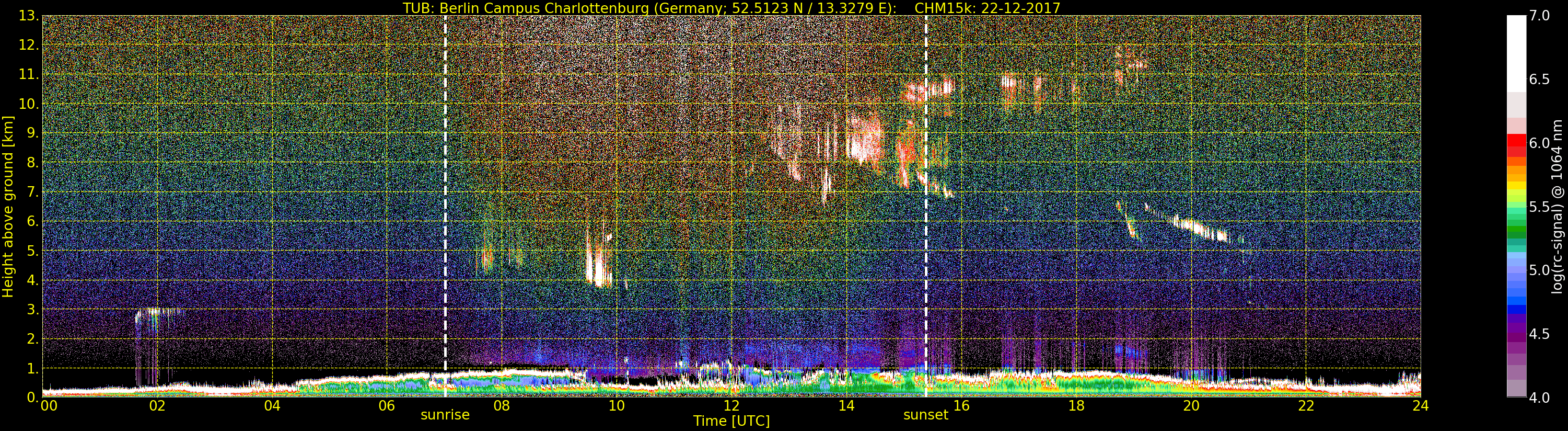Click the 'sunrise' label below the time axis
This screenshot has width=1568, height=431.
click(x=445, y=415)
